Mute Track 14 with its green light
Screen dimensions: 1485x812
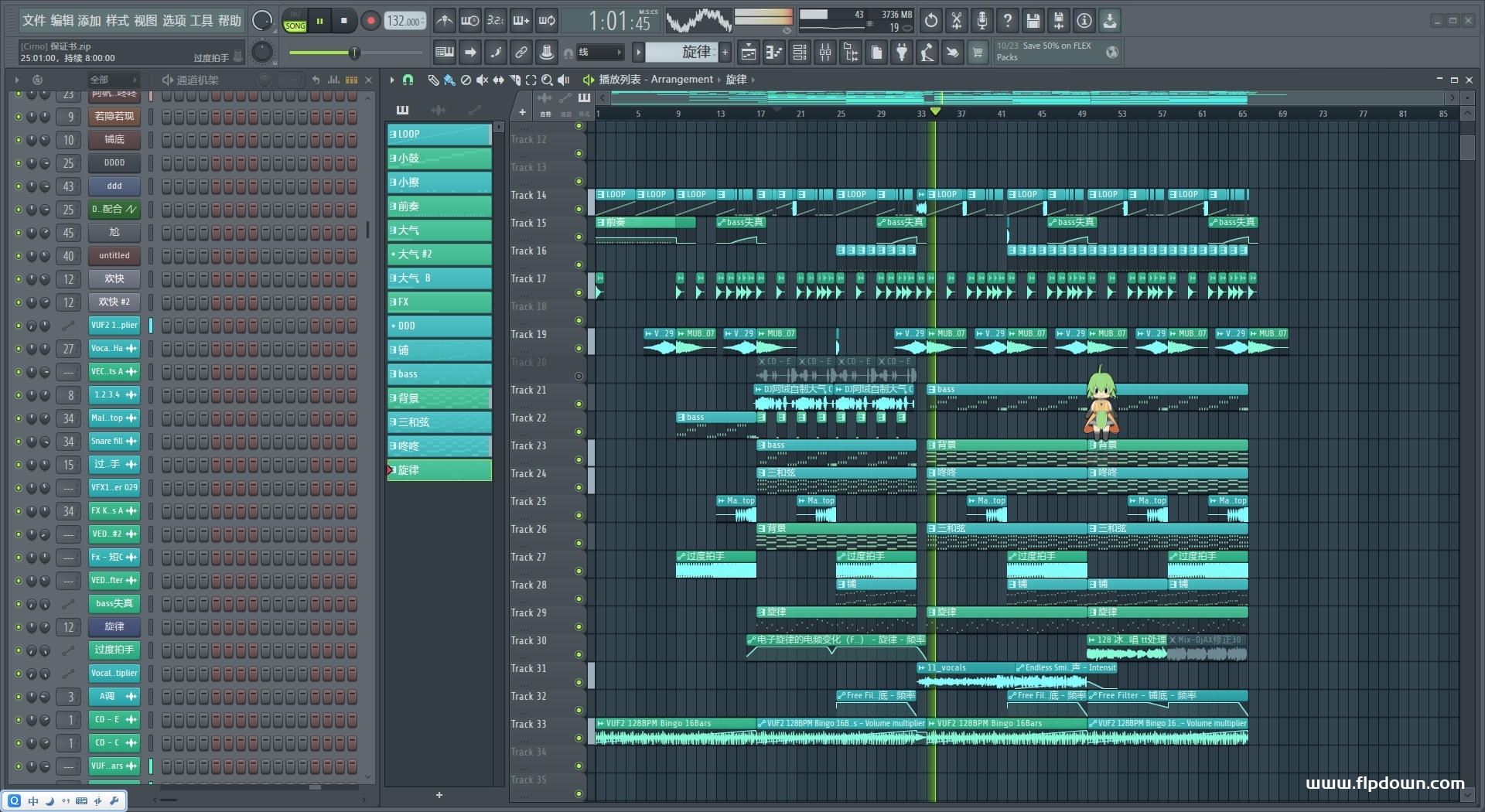point(579,209)
